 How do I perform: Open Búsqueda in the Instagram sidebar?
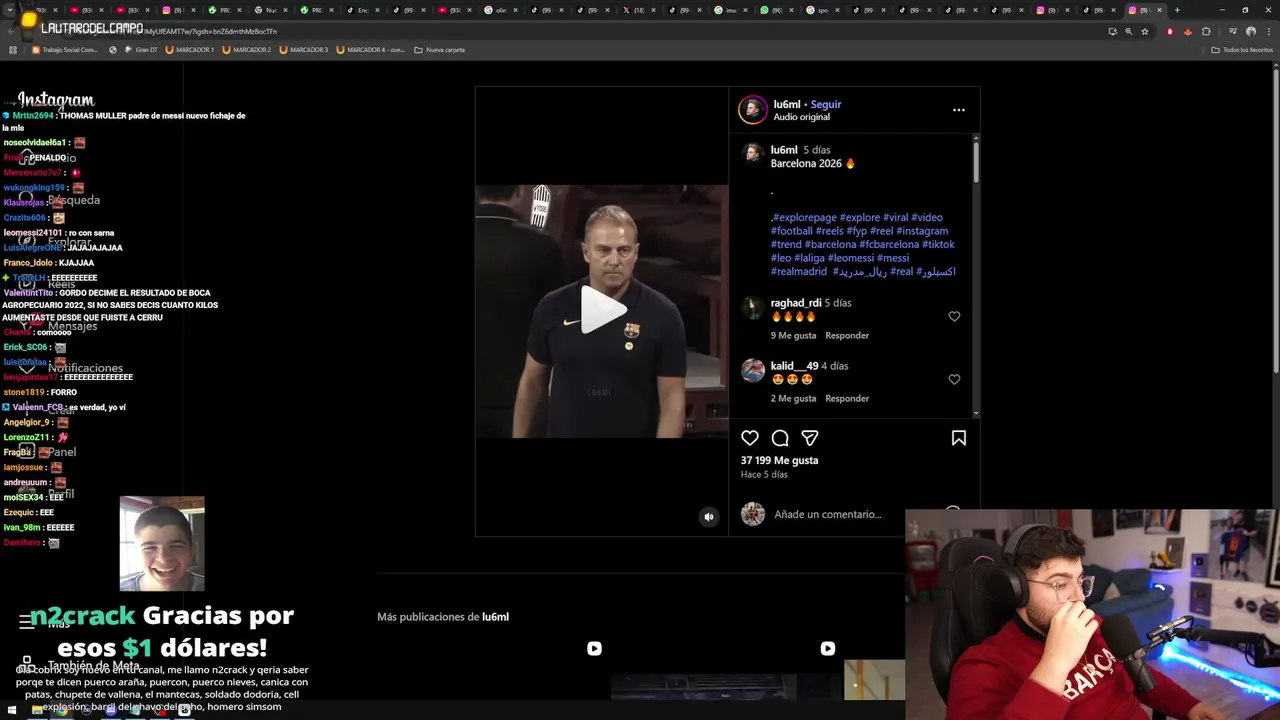click(x=62, y=200)
